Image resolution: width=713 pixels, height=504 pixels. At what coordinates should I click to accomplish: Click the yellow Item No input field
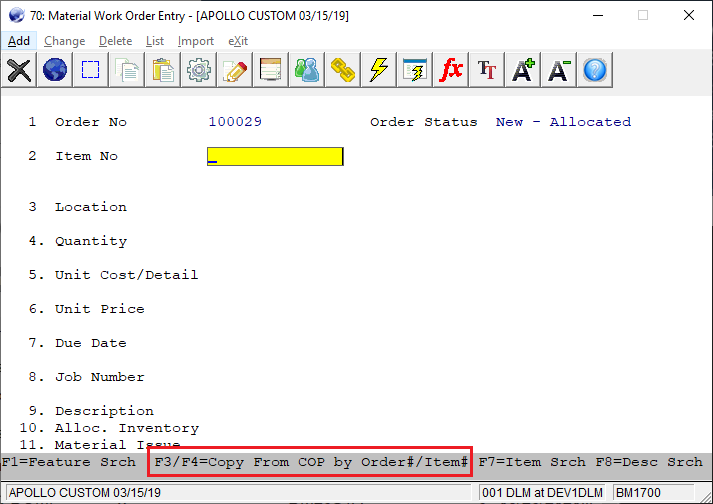275,156
